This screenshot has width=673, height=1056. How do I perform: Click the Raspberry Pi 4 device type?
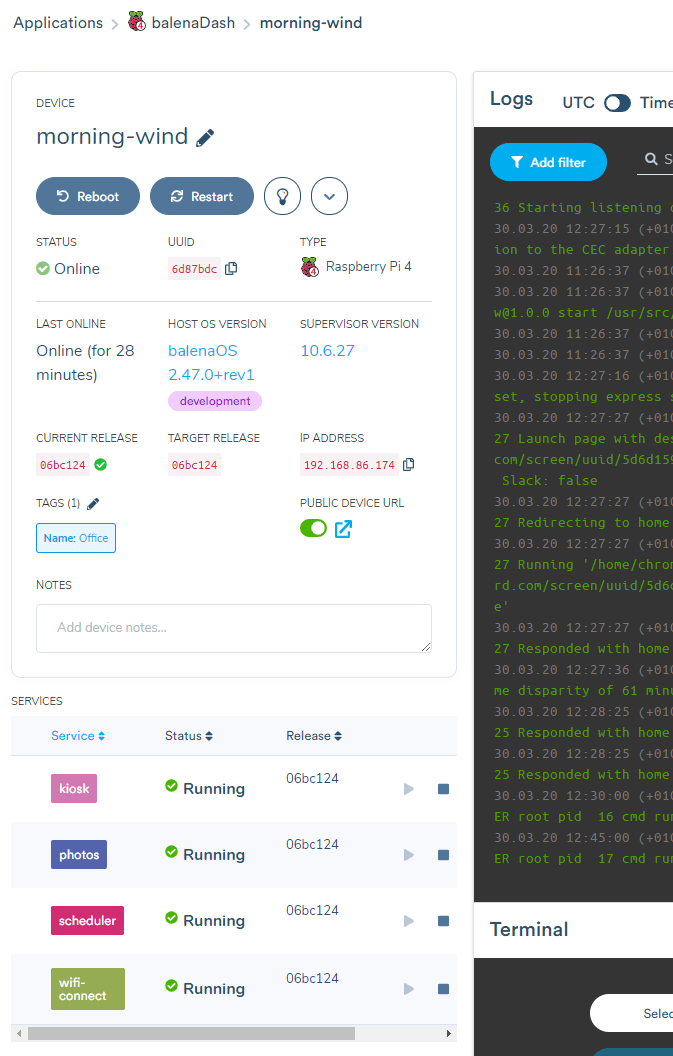tap(356, 267)
